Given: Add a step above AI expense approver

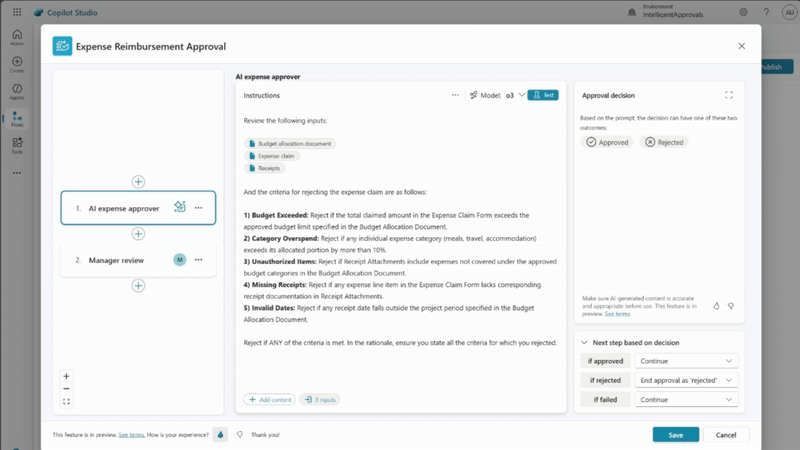Looking at the screenshot, I should click(138, 182).
